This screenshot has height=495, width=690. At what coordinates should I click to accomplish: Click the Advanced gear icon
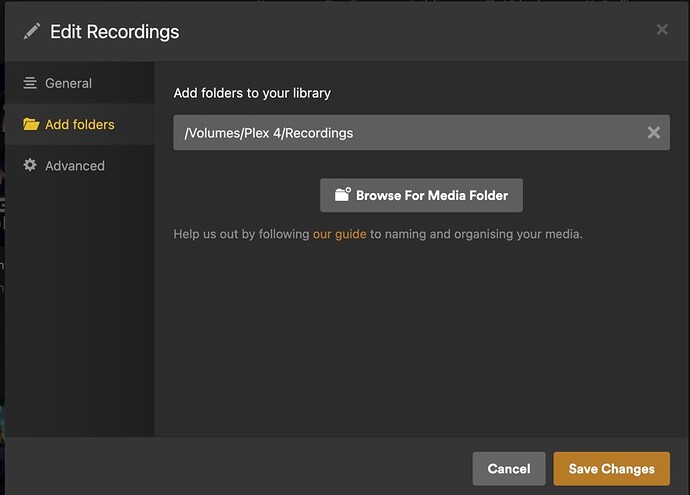(x=31, y=166)
